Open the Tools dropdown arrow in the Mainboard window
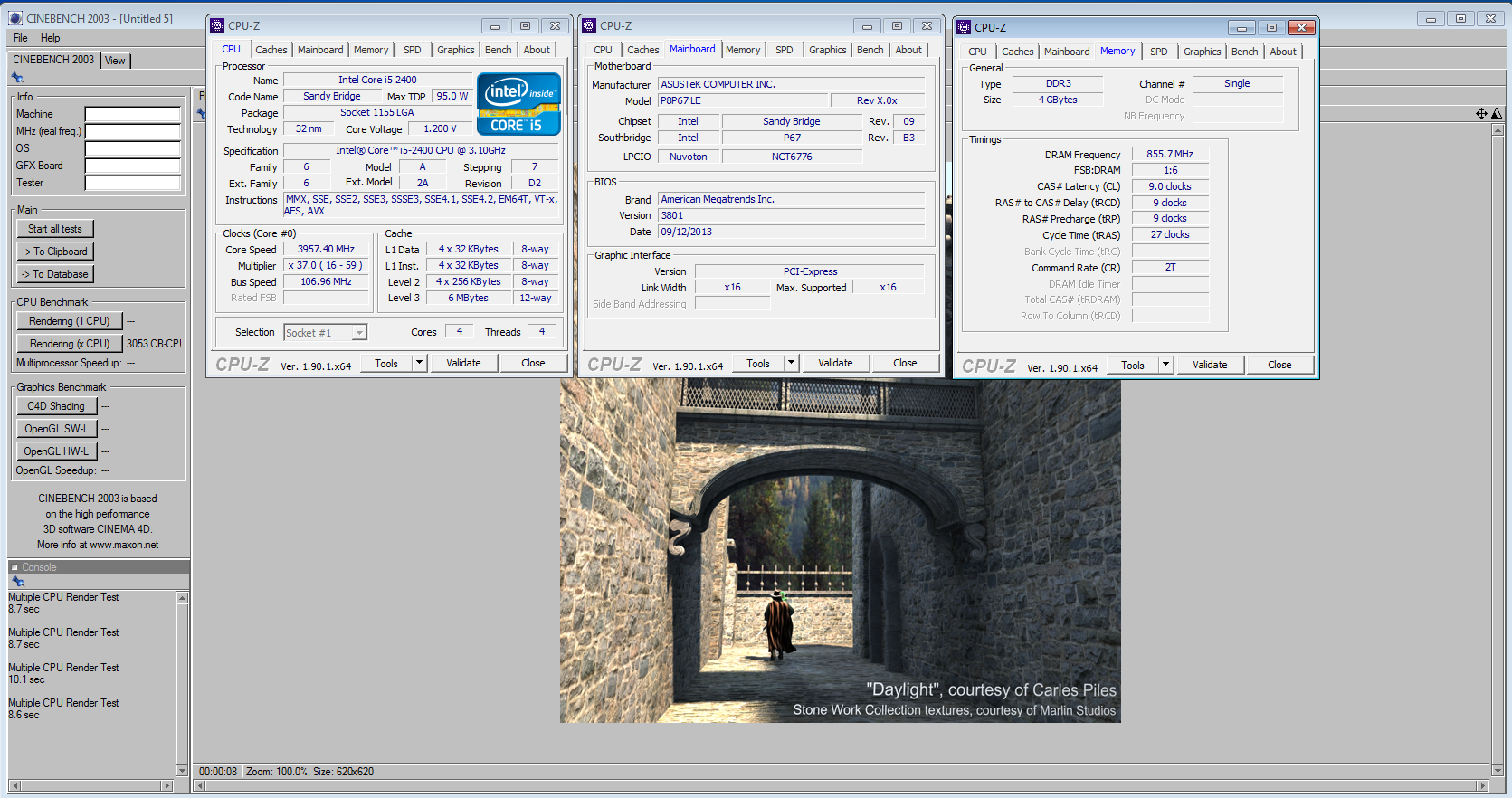Screen dimensions: 1512x798 coord(791,363)
